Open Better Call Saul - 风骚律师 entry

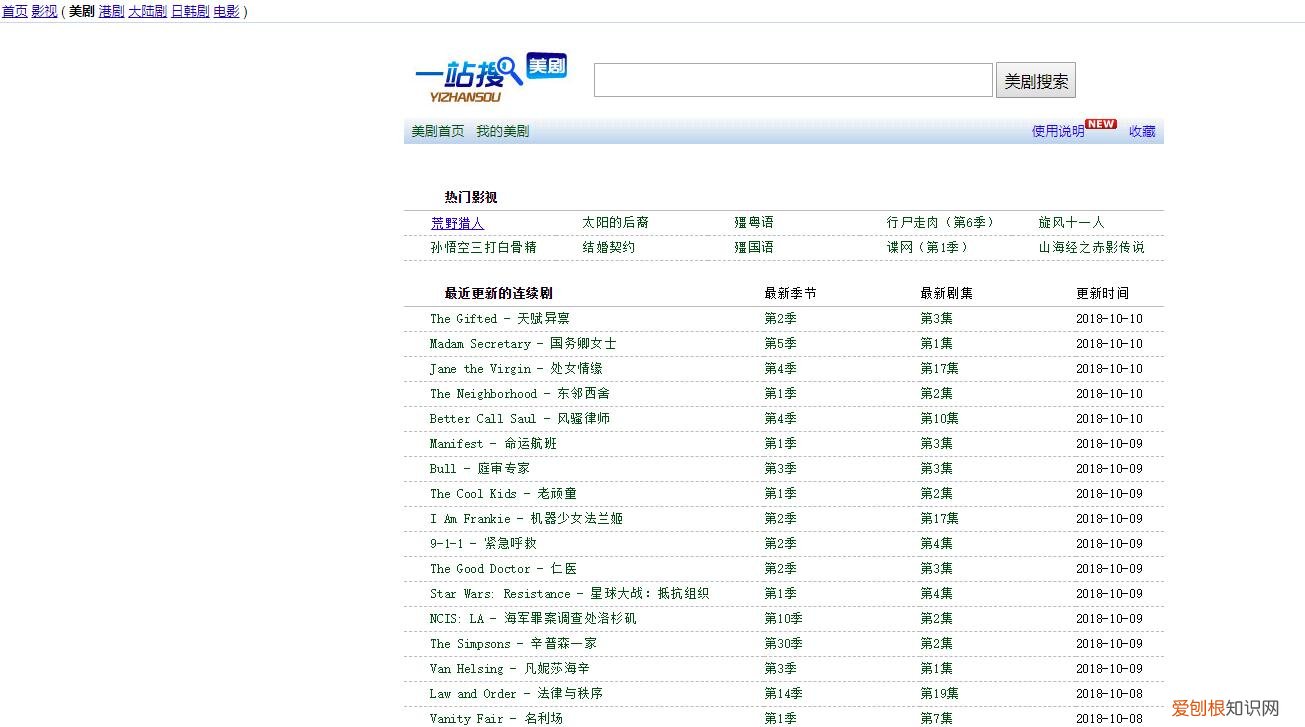pyautogui.click(x=521, y=418)
